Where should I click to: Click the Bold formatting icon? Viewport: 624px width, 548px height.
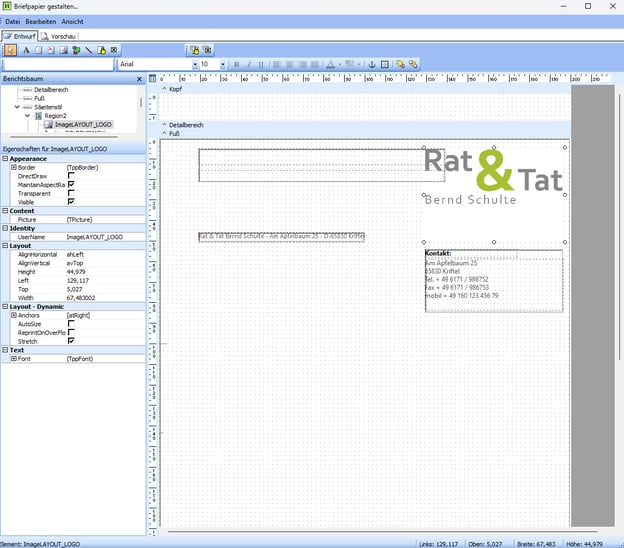(x=236, y=64)
